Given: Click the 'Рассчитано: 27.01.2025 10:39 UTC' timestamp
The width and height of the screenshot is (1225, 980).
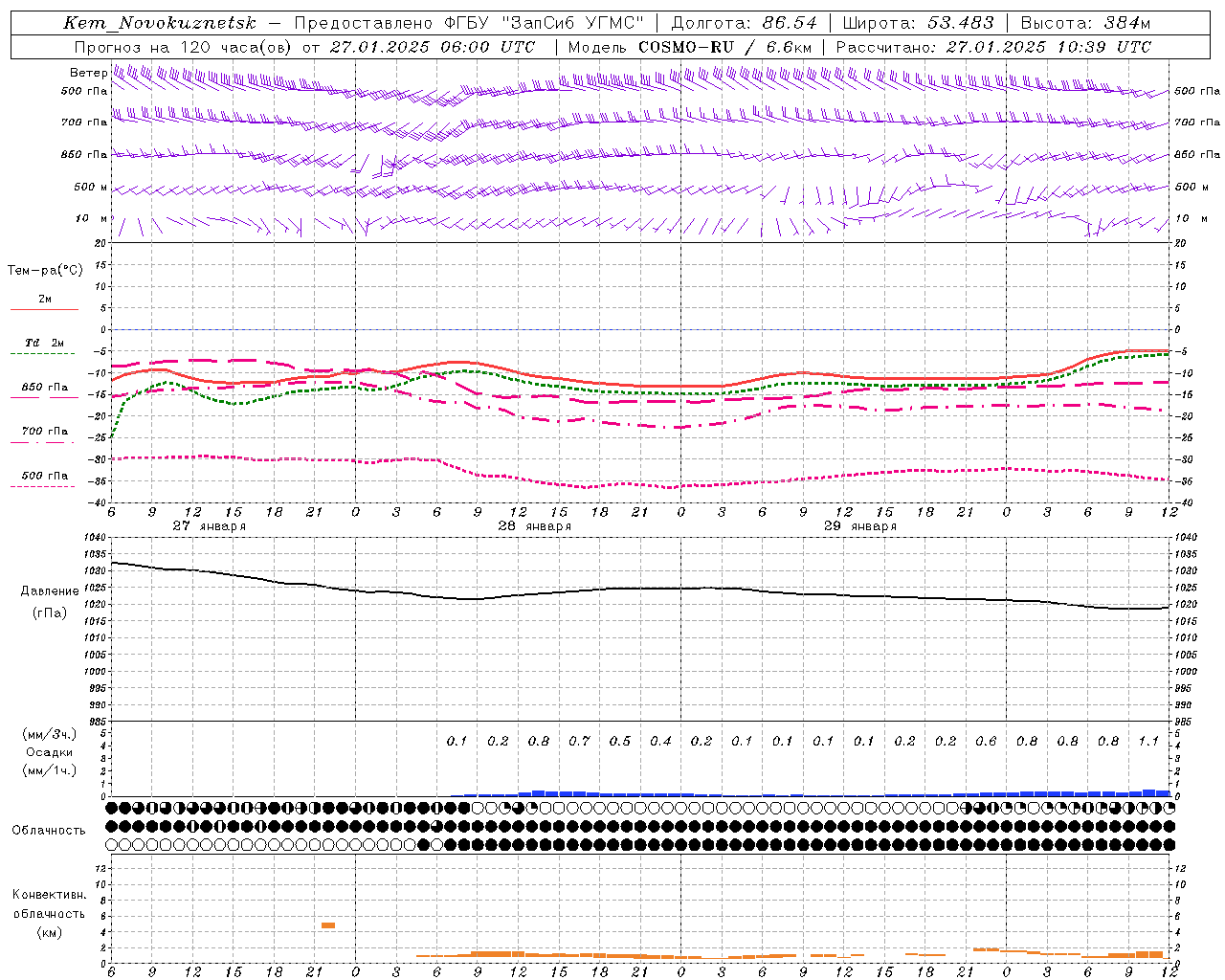Looking at the screenshot, I should [993, 47].
